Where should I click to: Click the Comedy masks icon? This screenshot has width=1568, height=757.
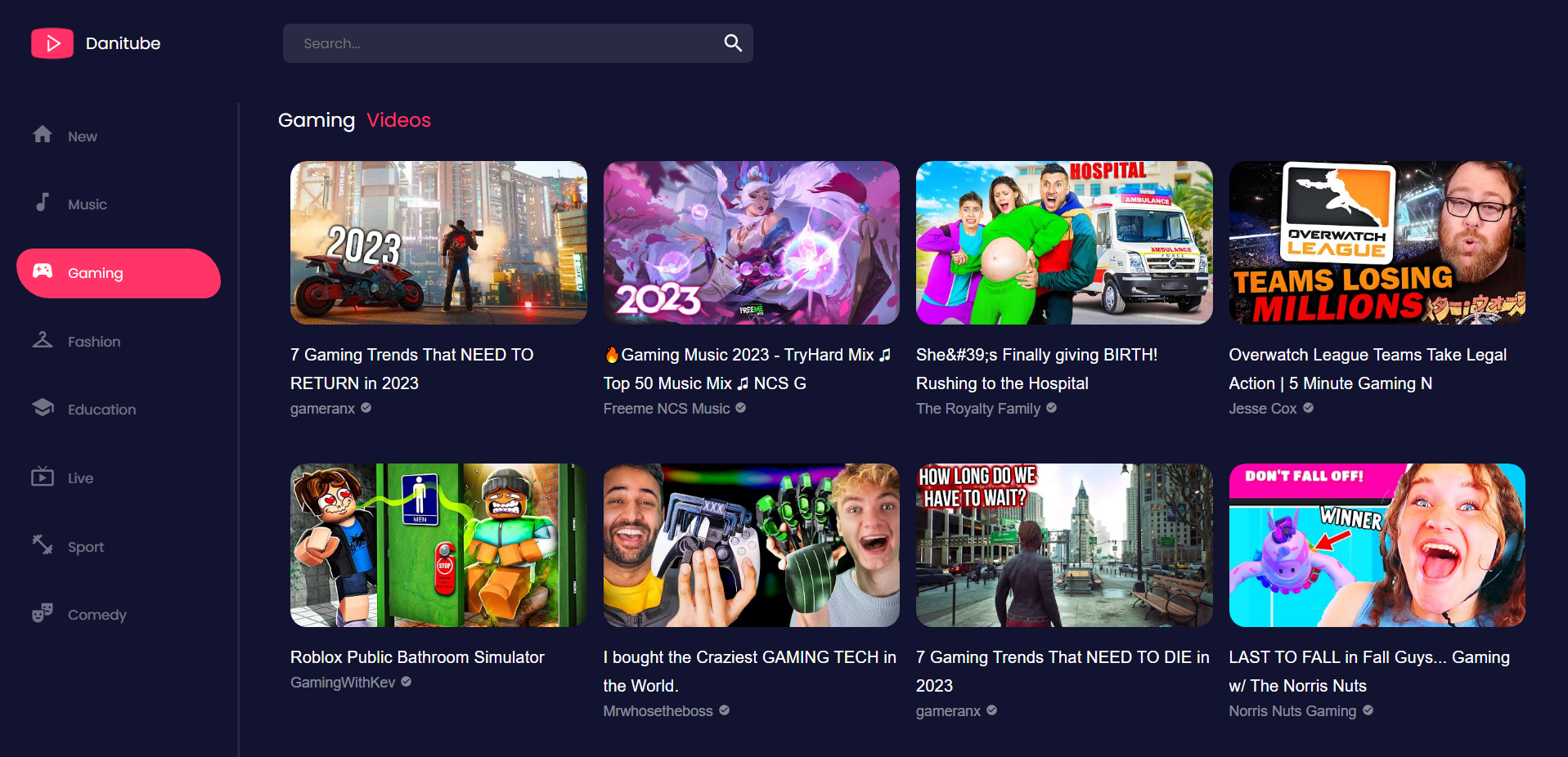point(43,612)
